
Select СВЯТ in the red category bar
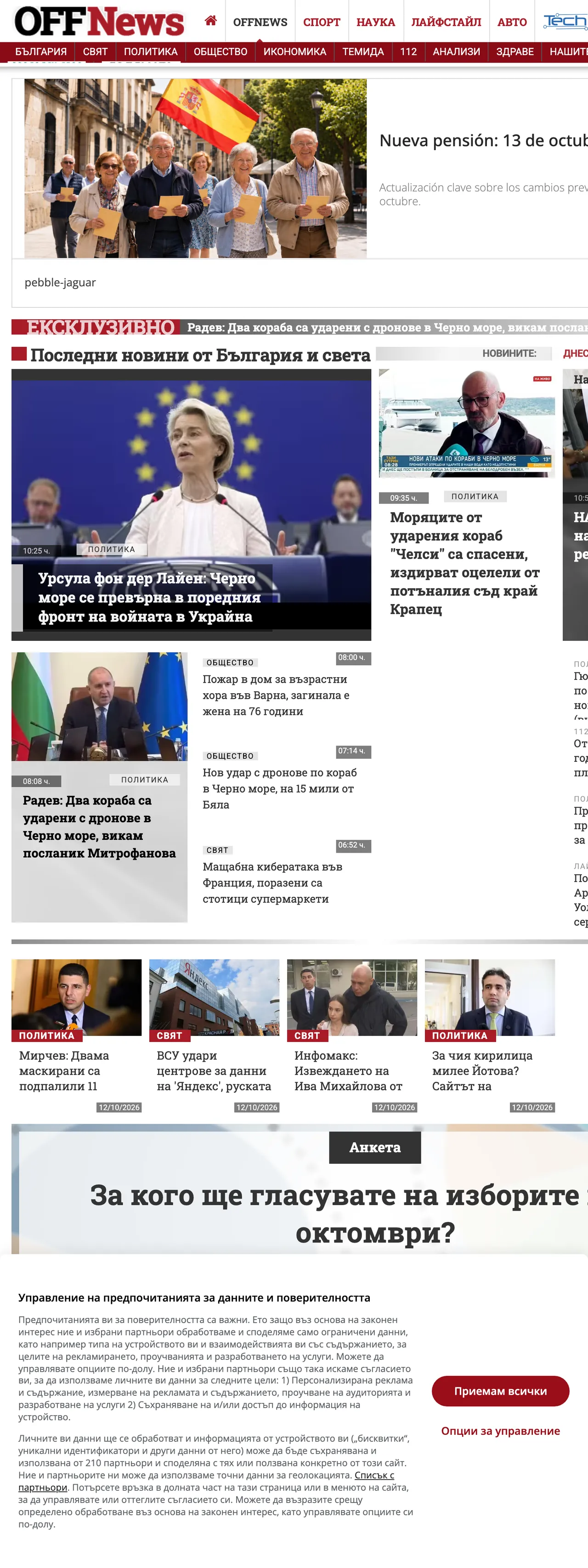tap(95, 52)
